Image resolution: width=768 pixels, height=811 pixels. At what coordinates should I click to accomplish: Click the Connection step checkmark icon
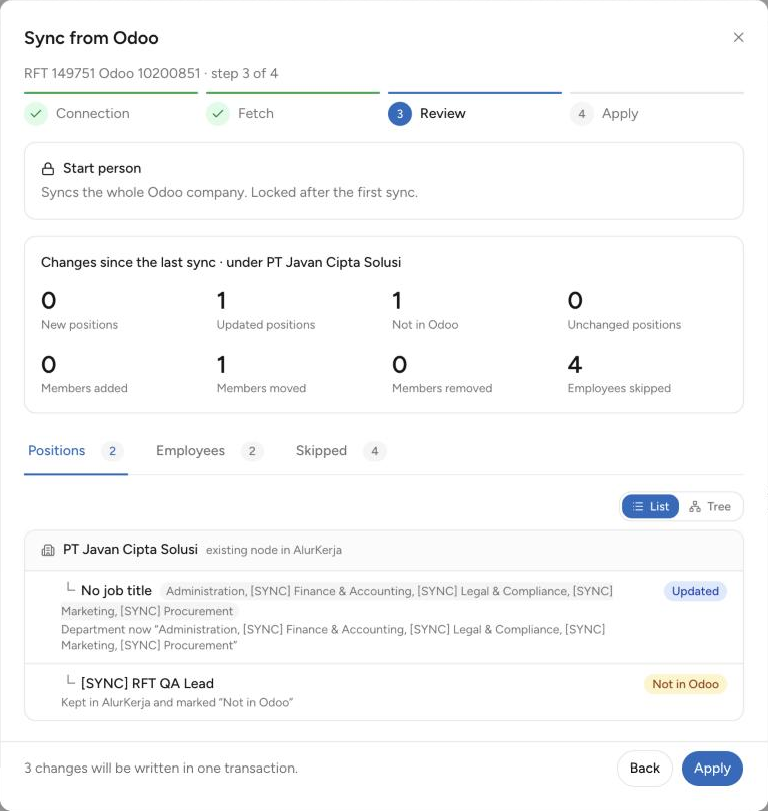pos(36,114)
